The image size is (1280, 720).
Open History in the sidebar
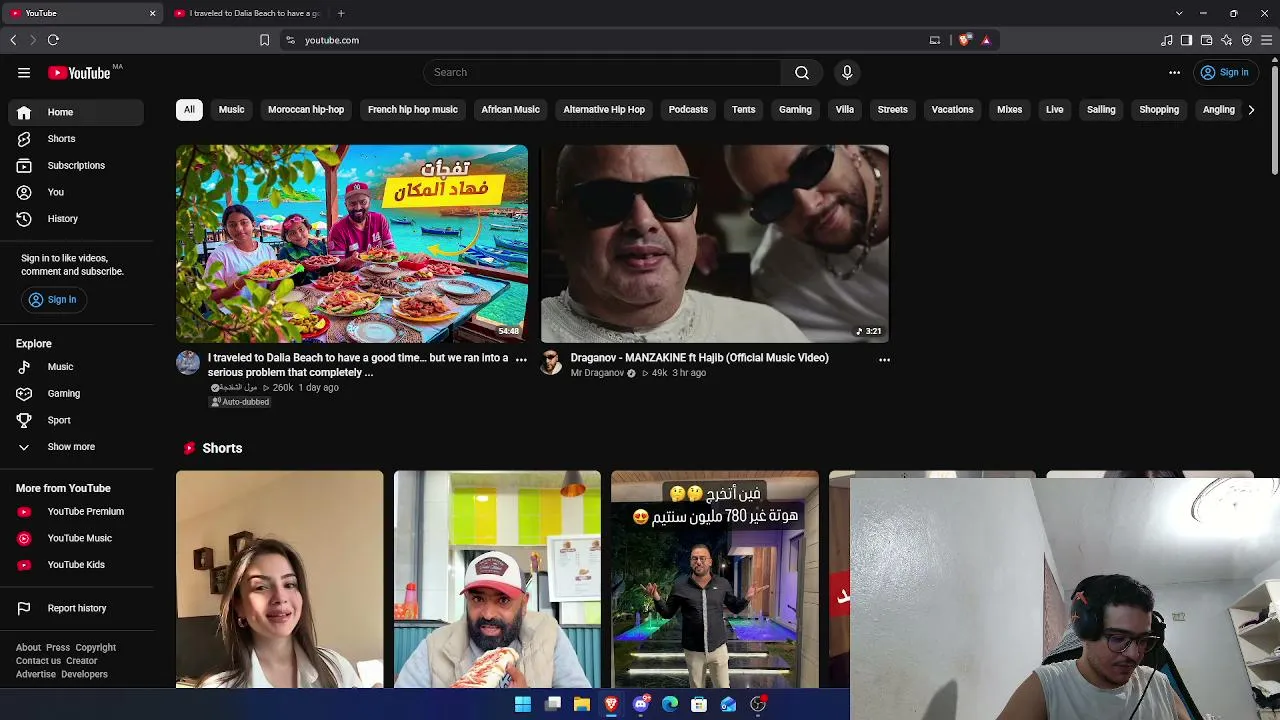point(76,219)
